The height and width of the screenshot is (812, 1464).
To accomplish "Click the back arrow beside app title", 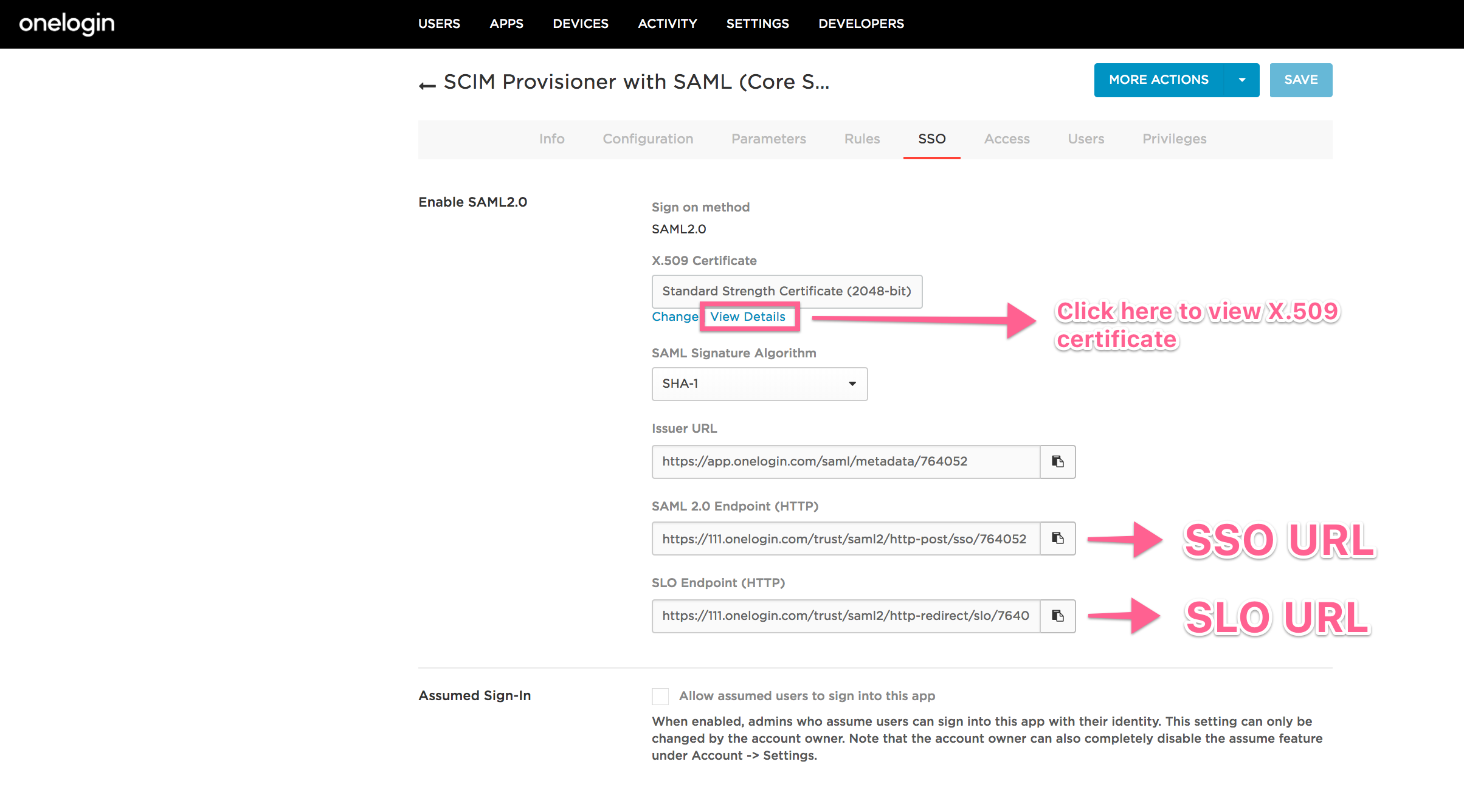I will coord(427,85).
